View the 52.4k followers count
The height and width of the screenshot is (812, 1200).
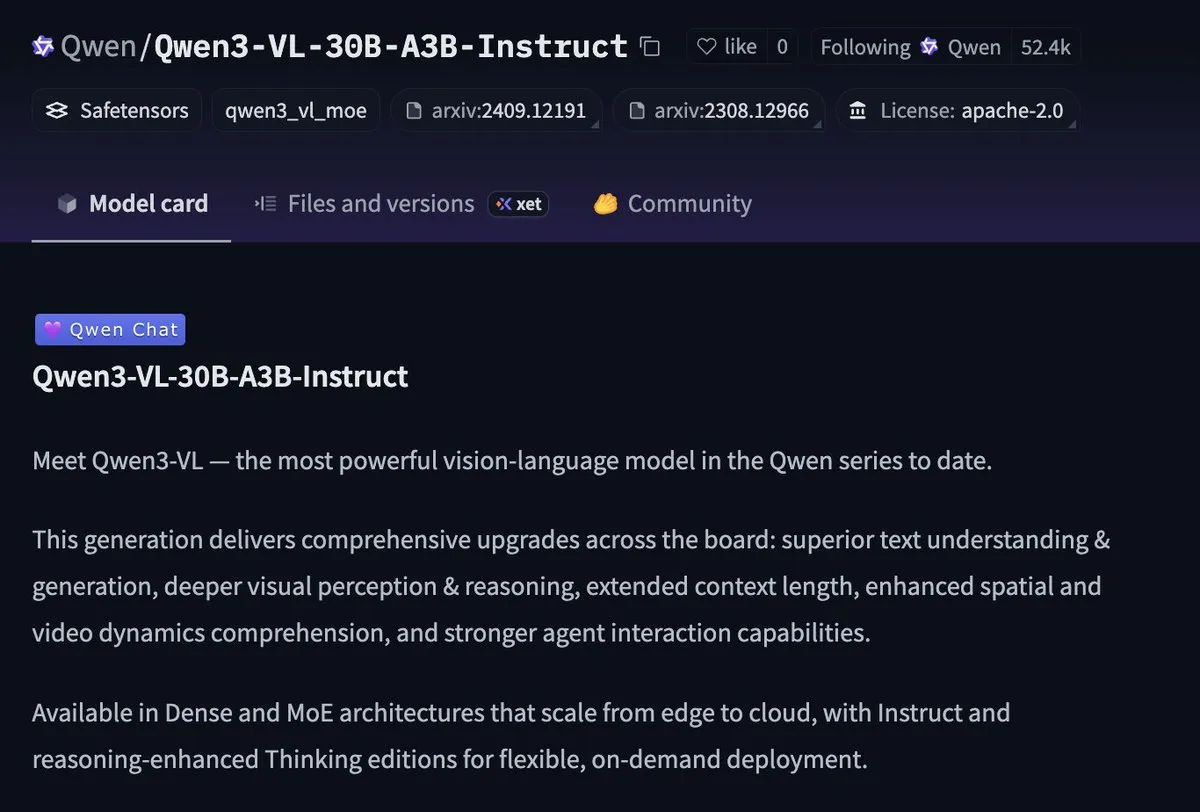pos(1045,47)
